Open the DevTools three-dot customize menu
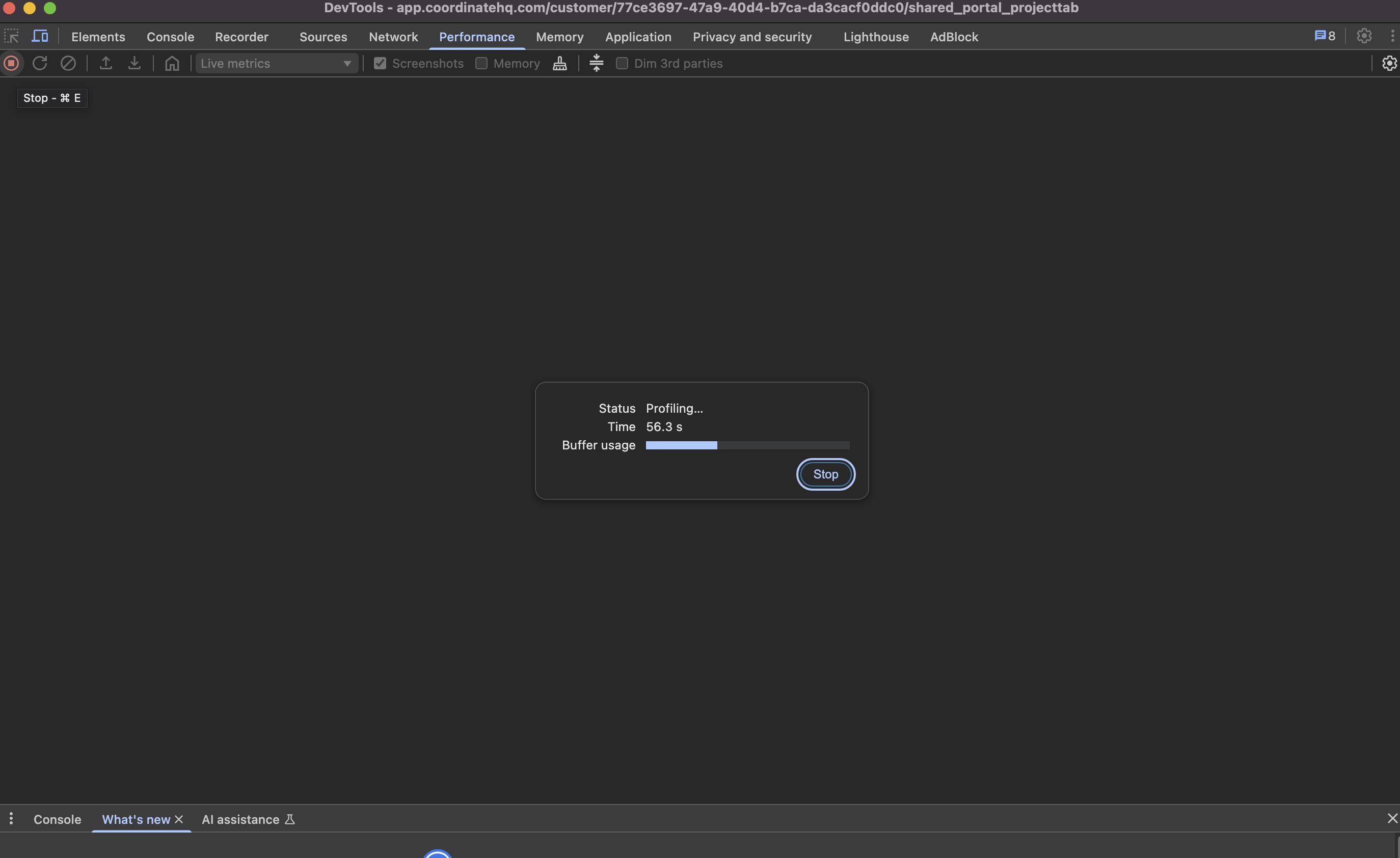The image size is (1400, 858). click(x=1392, y=36)
